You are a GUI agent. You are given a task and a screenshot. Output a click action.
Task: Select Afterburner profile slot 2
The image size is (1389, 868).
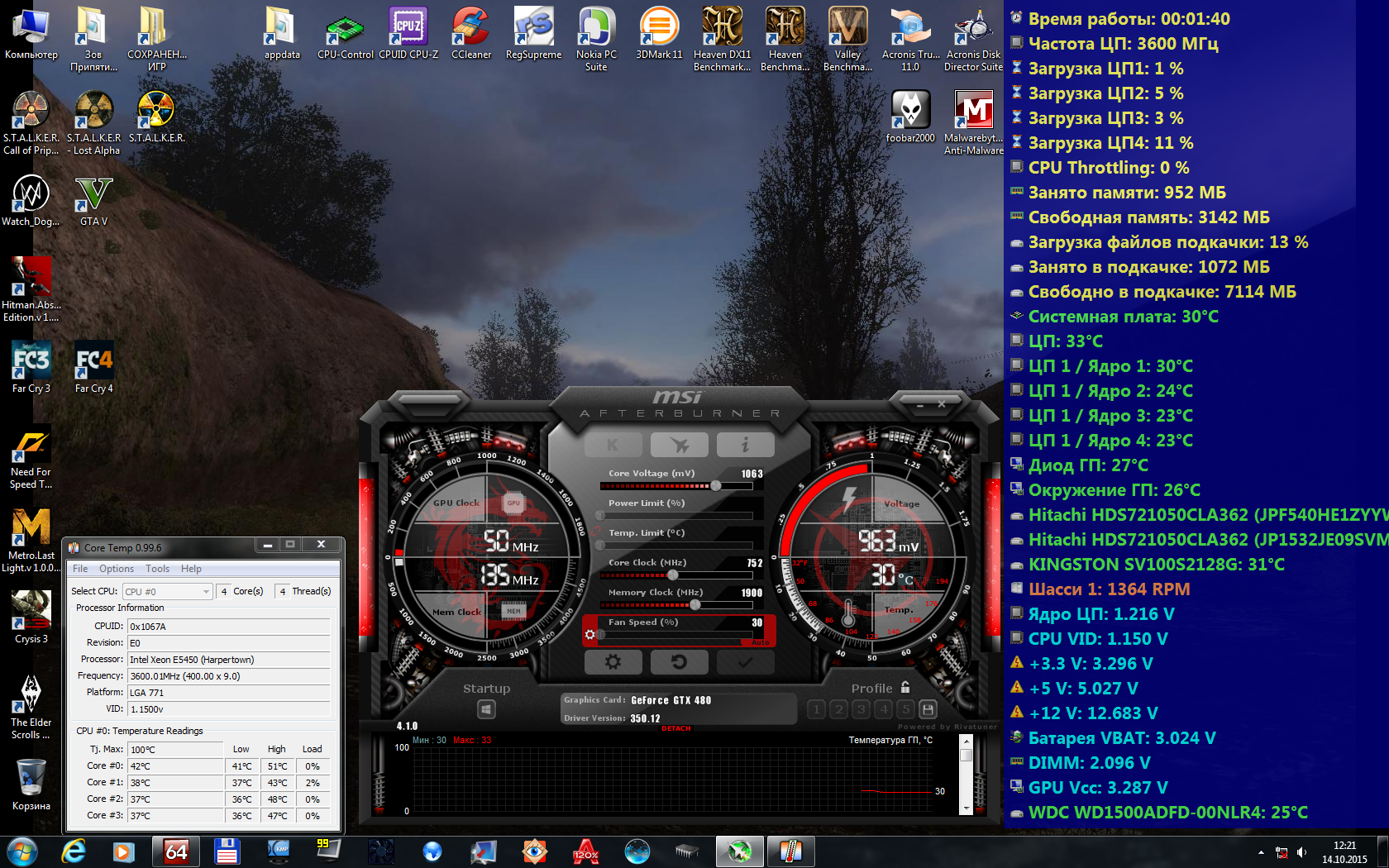[839, 709]
